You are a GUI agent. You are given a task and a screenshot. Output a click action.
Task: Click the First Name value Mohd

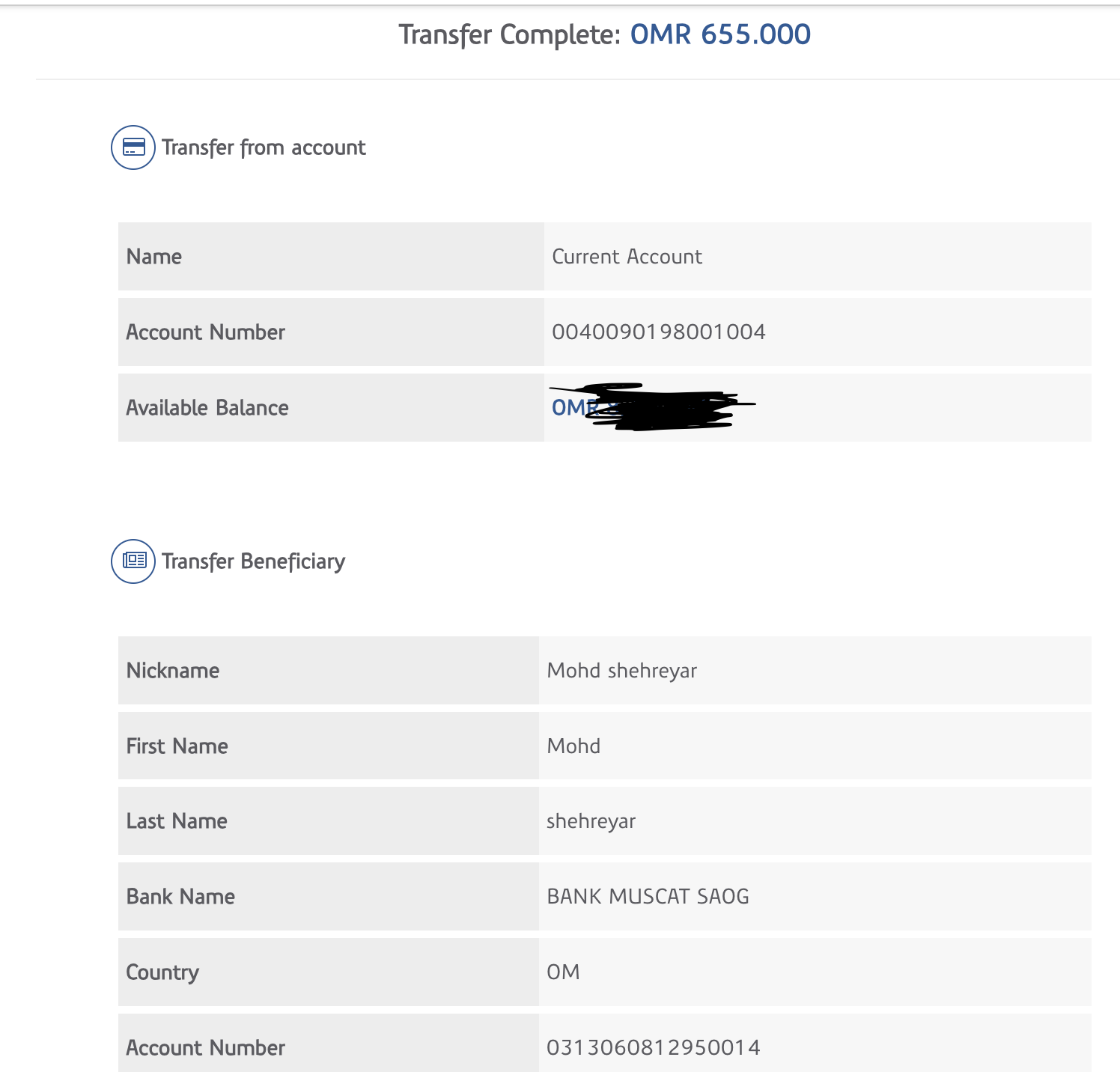point(573,746)
